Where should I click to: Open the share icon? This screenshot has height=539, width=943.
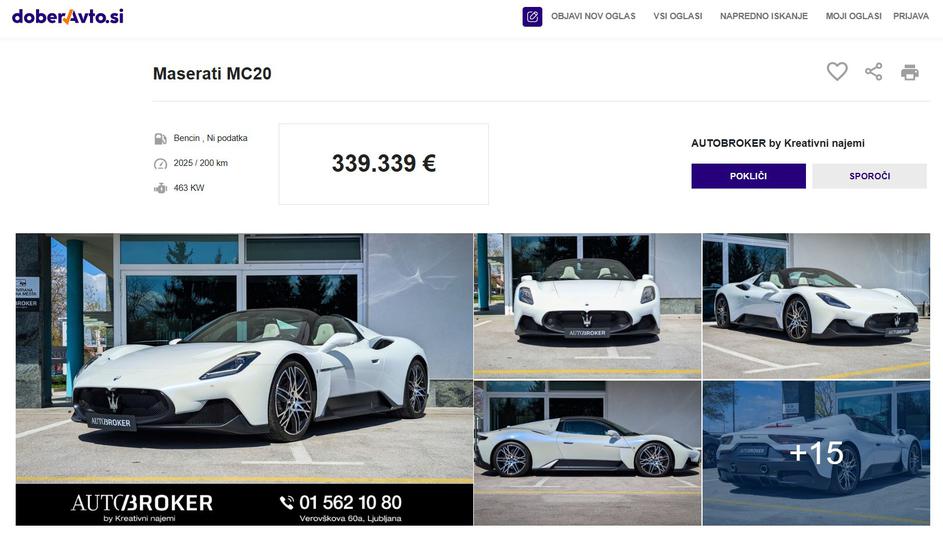click(873, 72)
